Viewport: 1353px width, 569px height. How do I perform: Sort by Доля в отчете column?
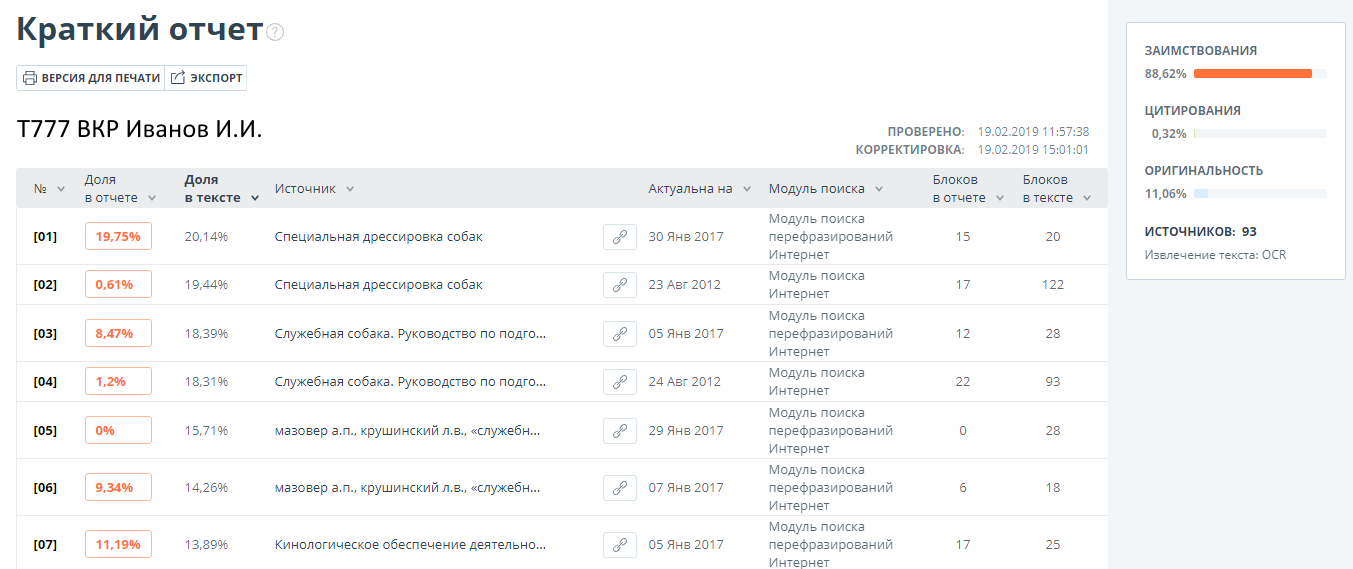[118, 189]
